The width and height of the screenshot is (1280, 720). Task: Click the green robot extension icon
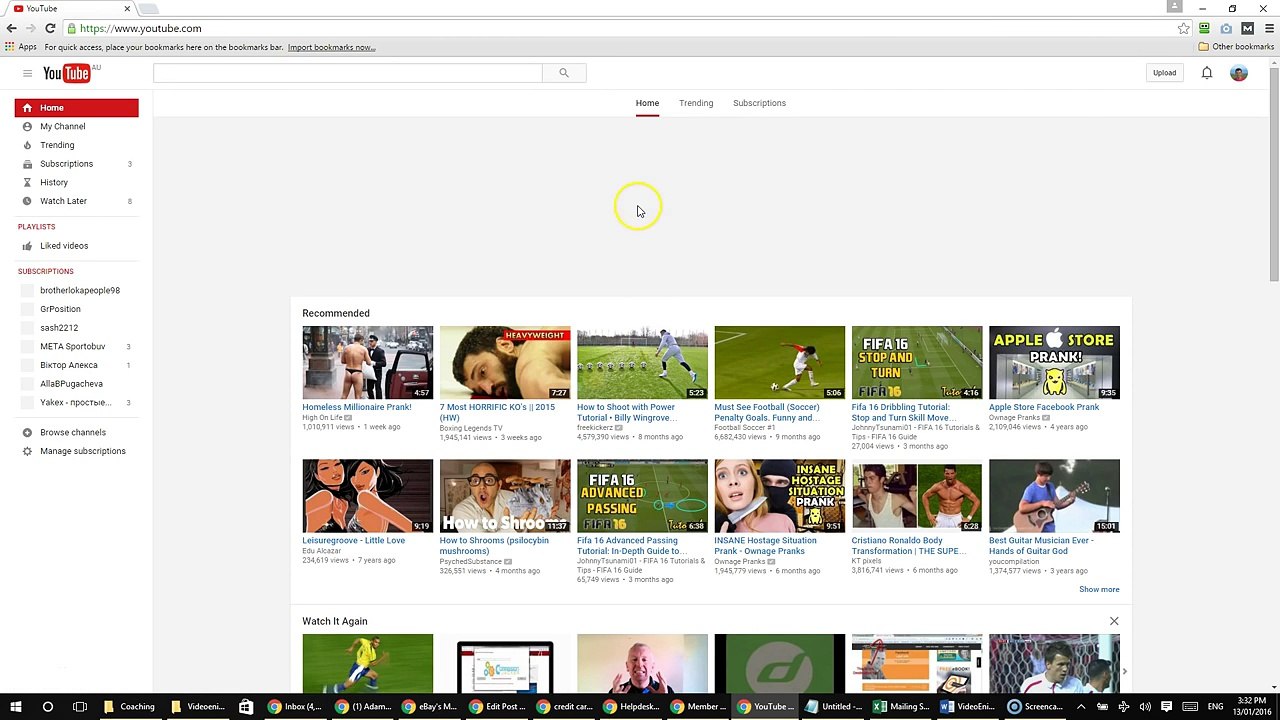(1205, 28)
